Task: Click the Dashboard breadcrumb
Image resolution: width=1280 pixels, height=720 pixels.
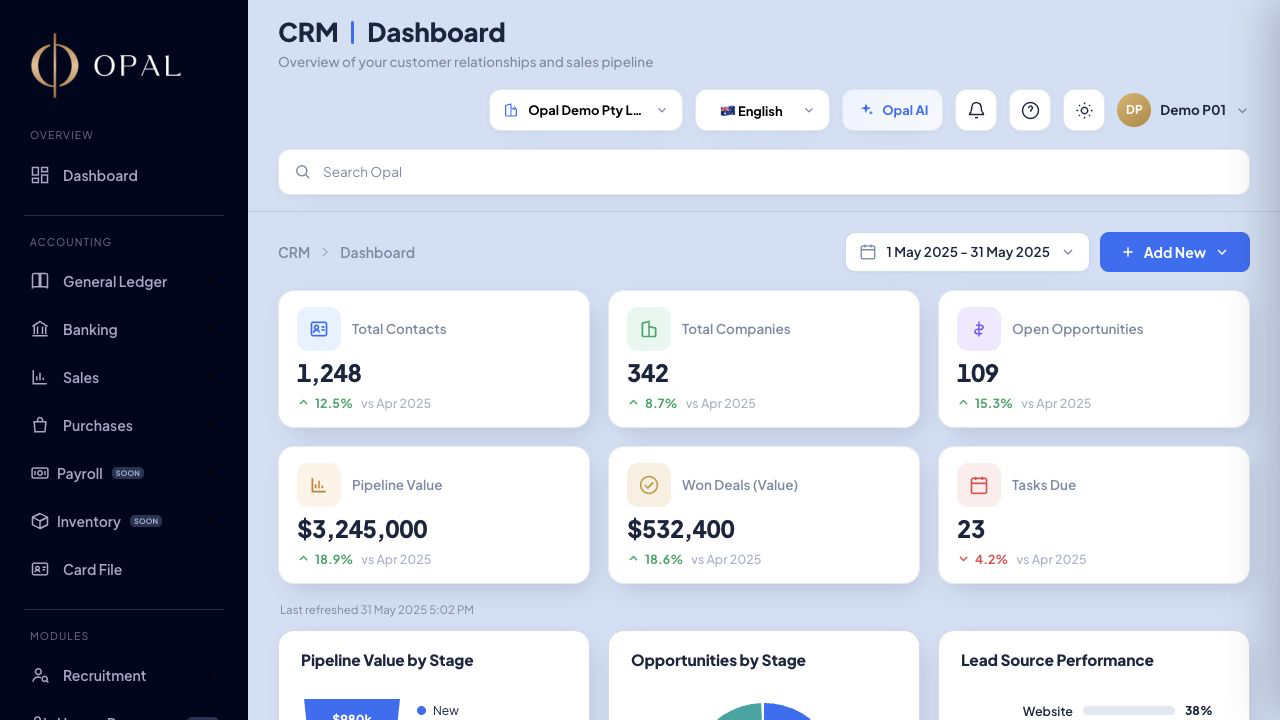Action: (x=377, y=253)
